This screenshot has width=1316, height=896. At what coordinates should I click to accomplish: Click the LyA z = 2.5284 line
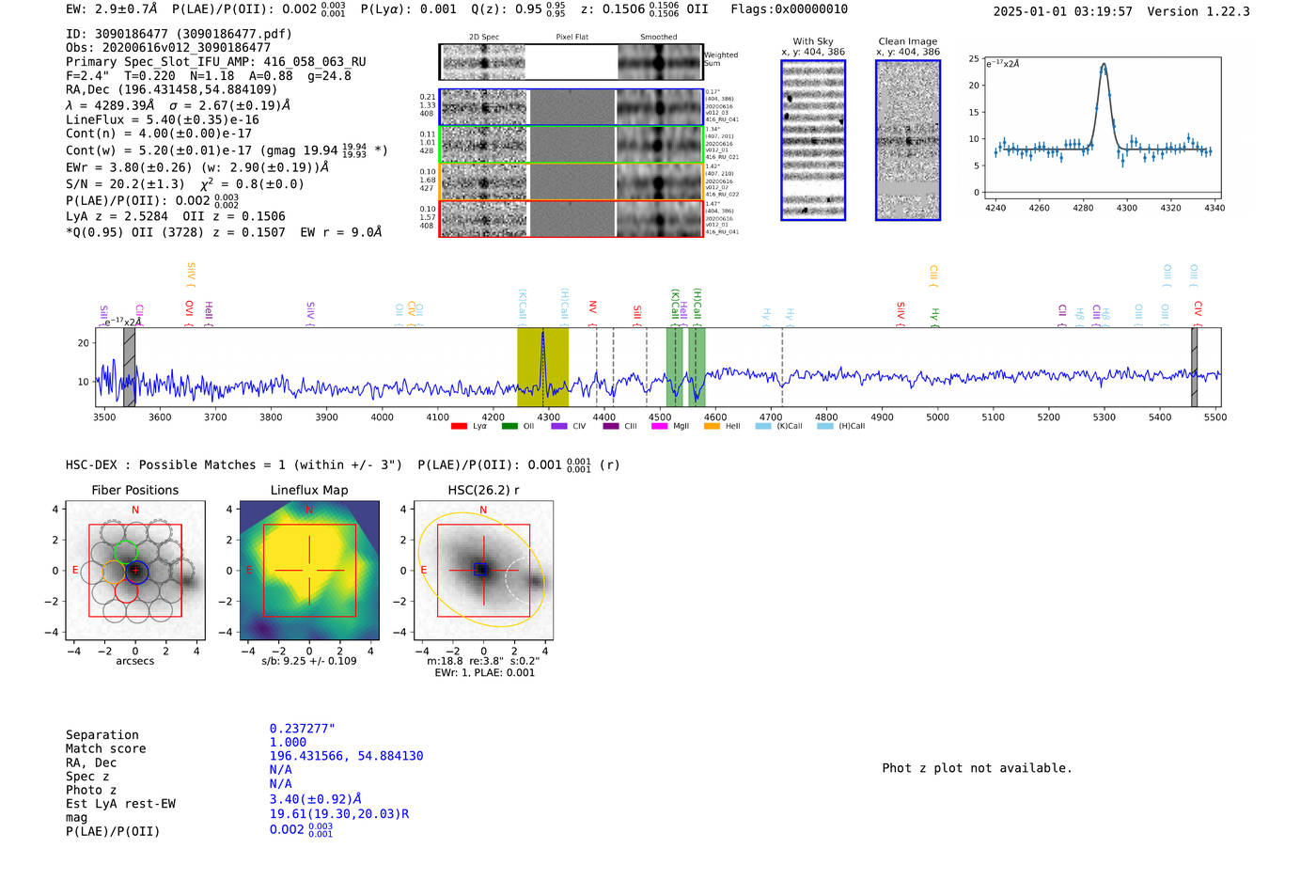176,216
